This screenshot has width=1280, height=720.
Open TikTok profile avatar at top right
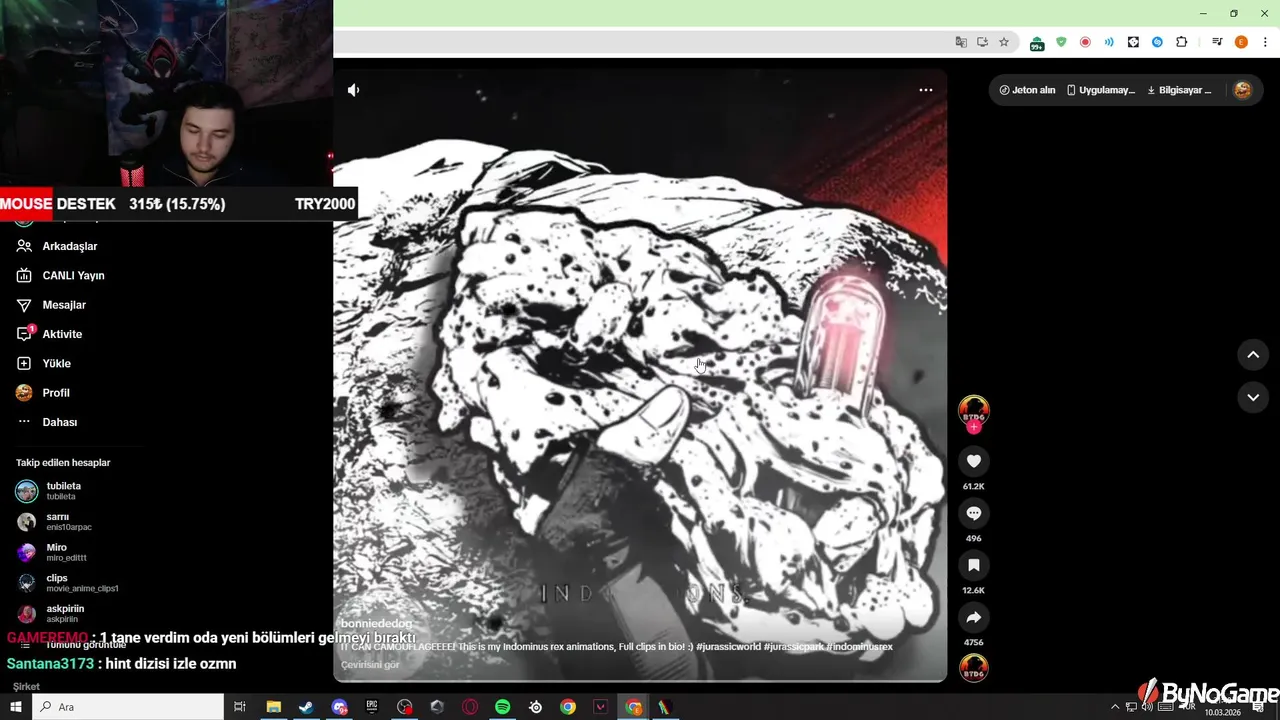click(1242, 90)
